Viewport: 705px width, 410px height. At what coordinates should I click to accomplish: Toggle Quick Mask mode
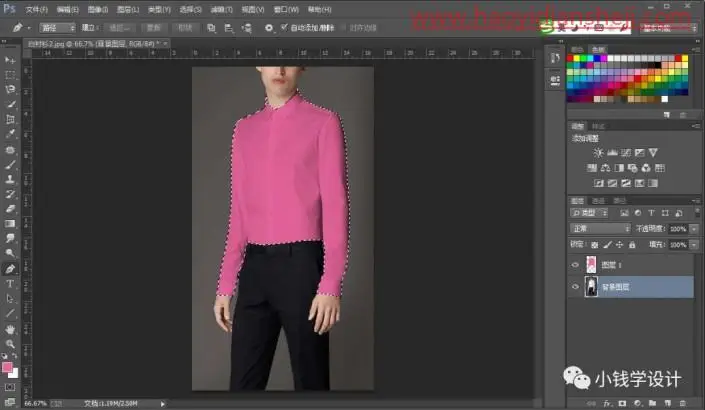coord(10,387)
